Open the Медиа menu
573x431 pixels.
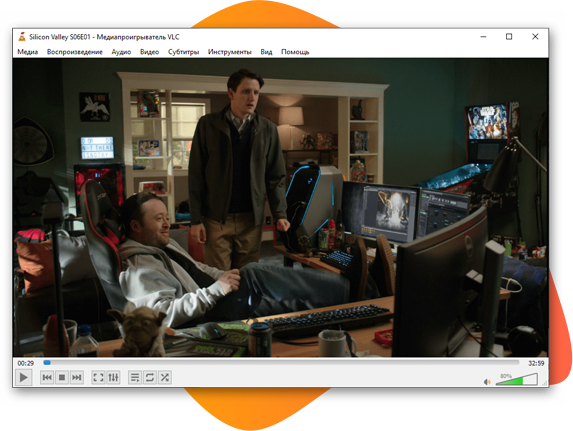pos(28,52)
